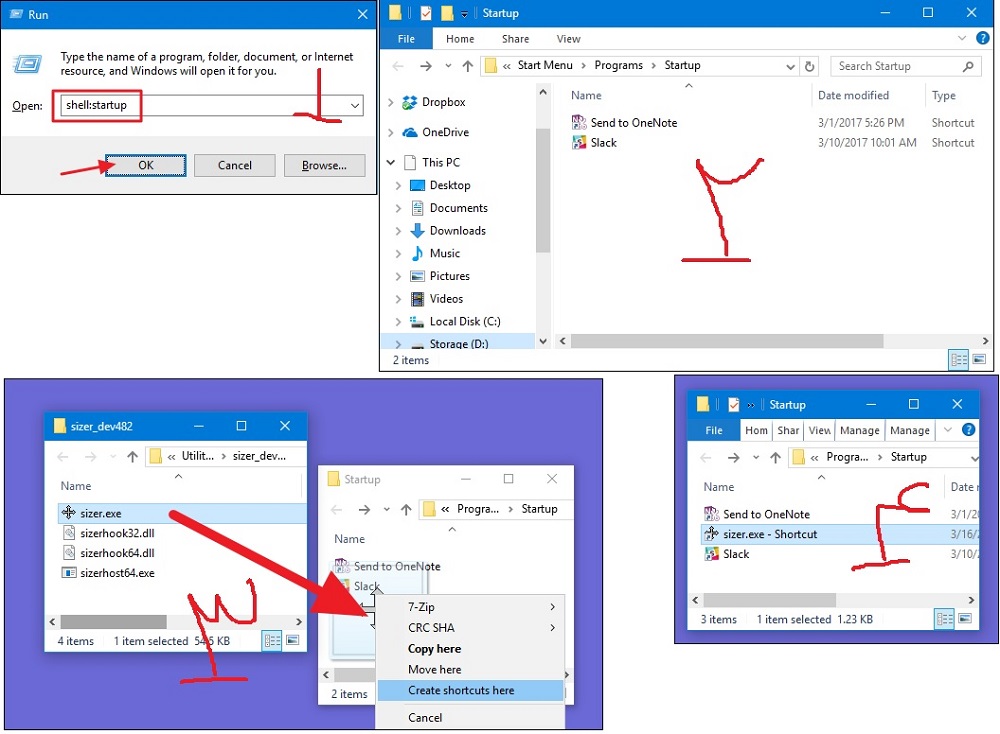The width and height of the screenshot is (1000, 734).
Task: Select sizer.exe file in sizer_dev482 window
Action: pyautogui.click(x=100, y=513)
